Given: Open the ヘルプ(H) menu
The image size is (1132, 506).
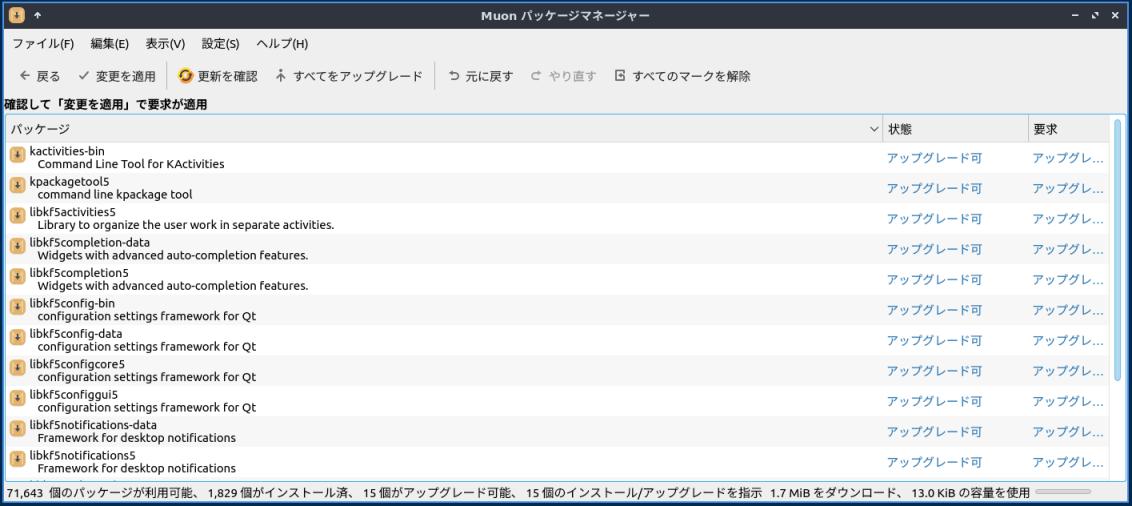Looking at the screenshot, I should (282, 43).
